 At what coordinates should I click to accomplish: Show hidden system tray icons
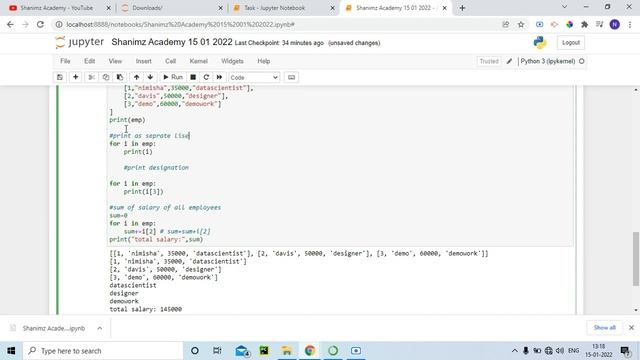coord(515,351)
